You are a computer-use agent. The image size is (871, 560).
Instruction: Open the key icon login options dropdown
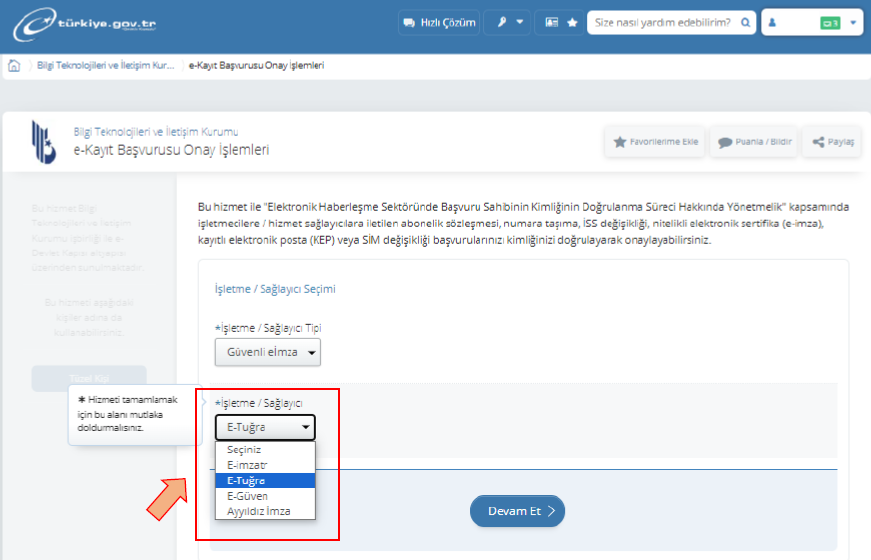507,23
